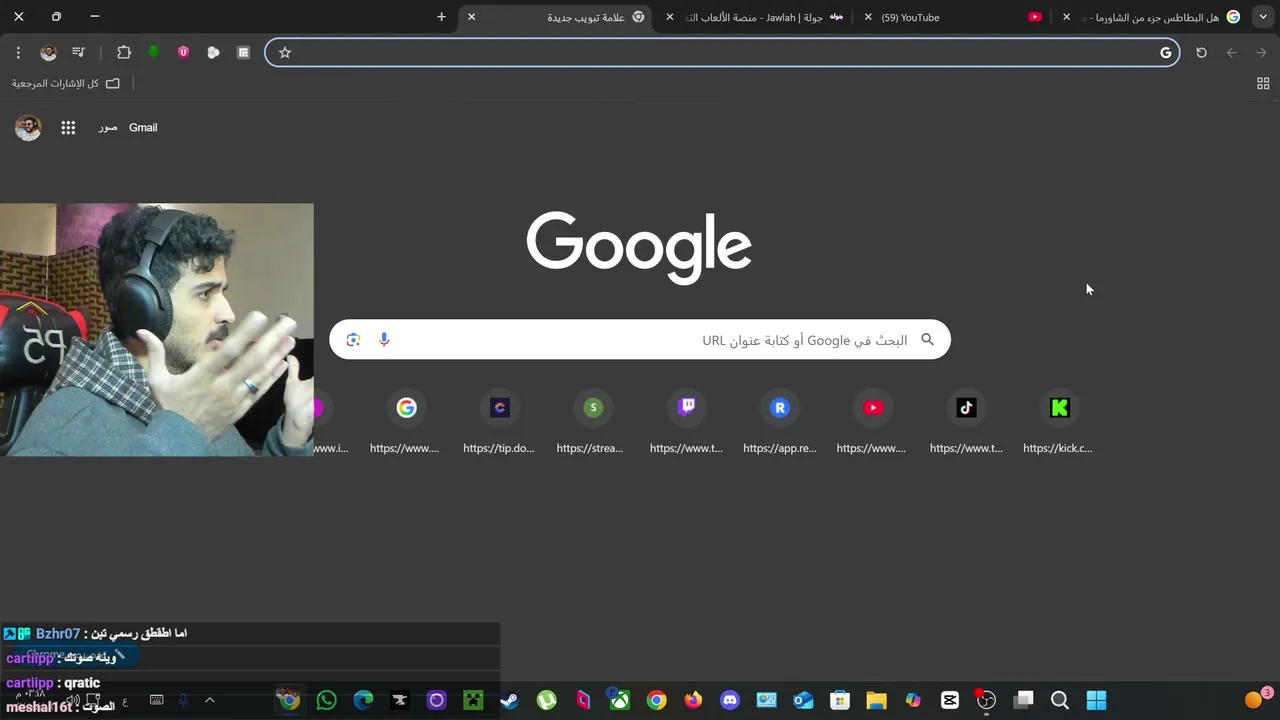Open CapCut from the taskbar
Screen dimensions: 1280x720
point(950,700)
